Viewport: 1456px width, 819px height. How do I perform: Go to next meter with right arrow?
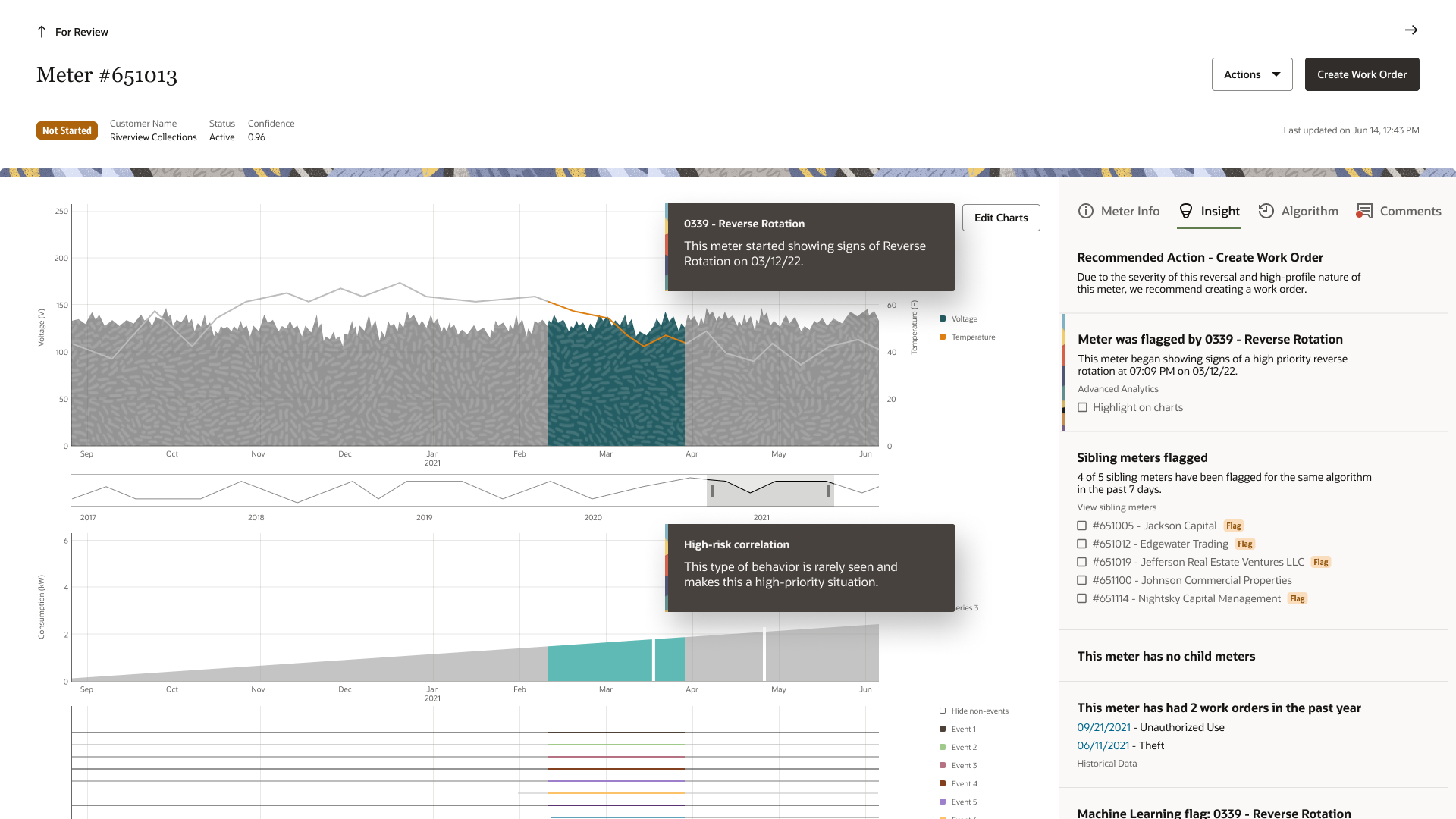pyautogui.click(x=1411, y=30)
